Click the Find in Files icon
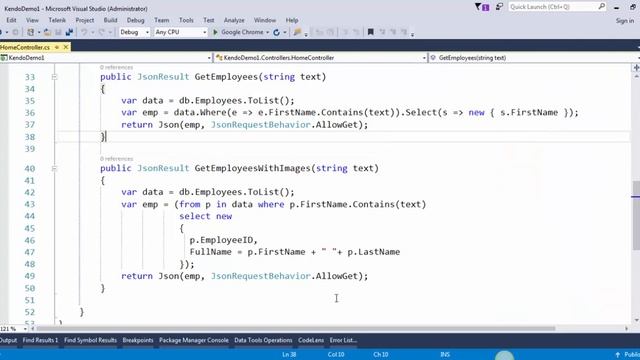The width and height of the screenshot is (640, 360). pos(297,32)
